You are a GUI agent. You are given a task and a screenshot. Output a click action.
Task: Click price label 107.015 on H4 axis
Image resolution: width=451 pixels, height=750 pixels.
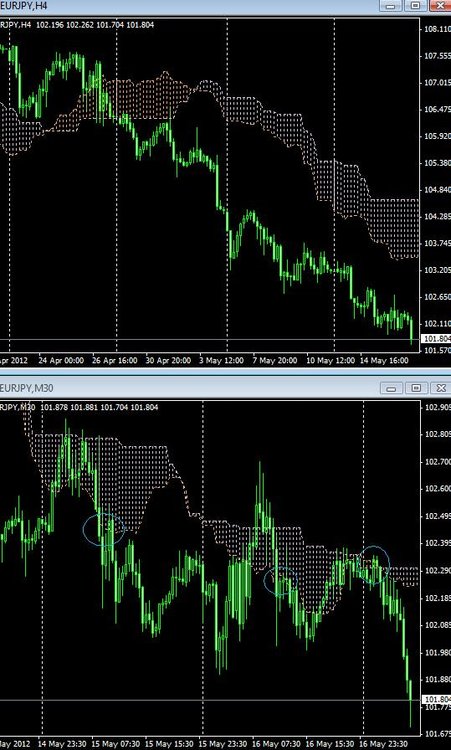point(437,83)
